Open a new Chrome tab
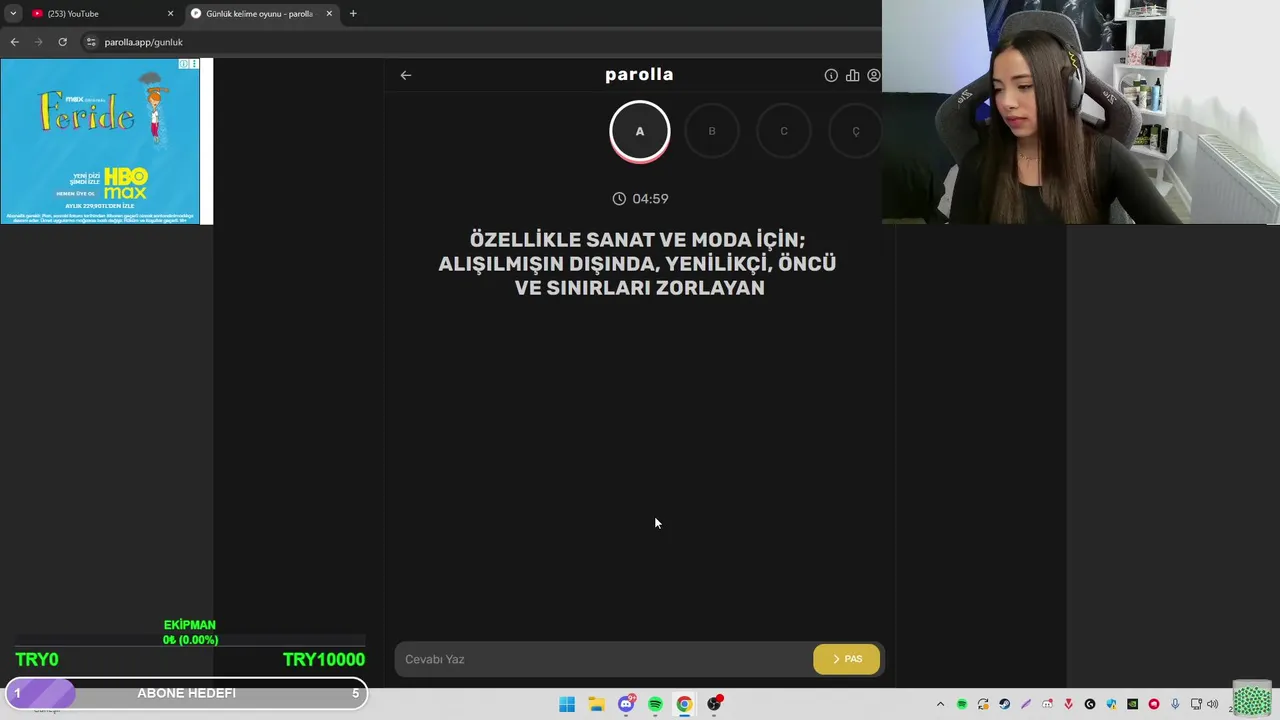The height and width of the screenshot is (720, 1280). (x=353, y=14)
